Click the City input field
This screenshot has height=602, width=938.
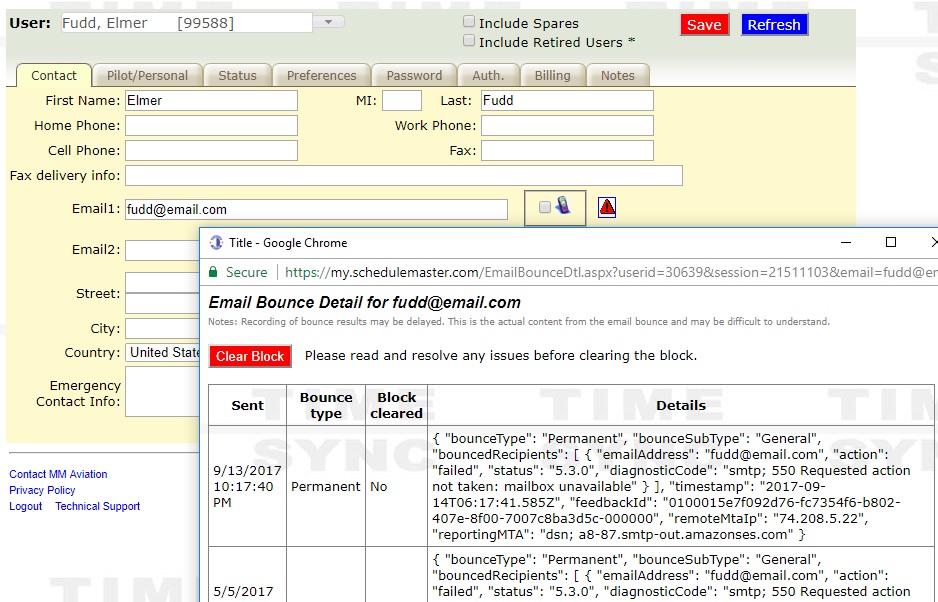coord(162,329)
